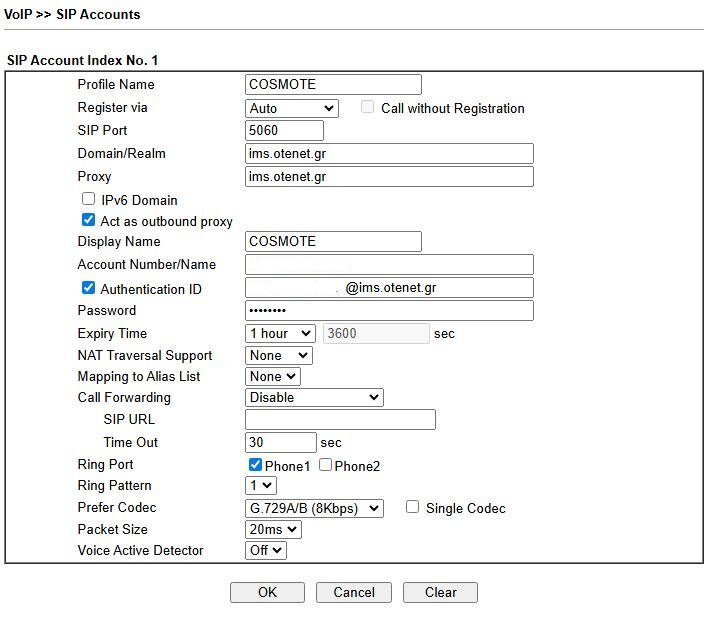Viewport: 722px width, 622px height.
Task: Click the Domain/Realm input field
Action: tap(390, 153)
